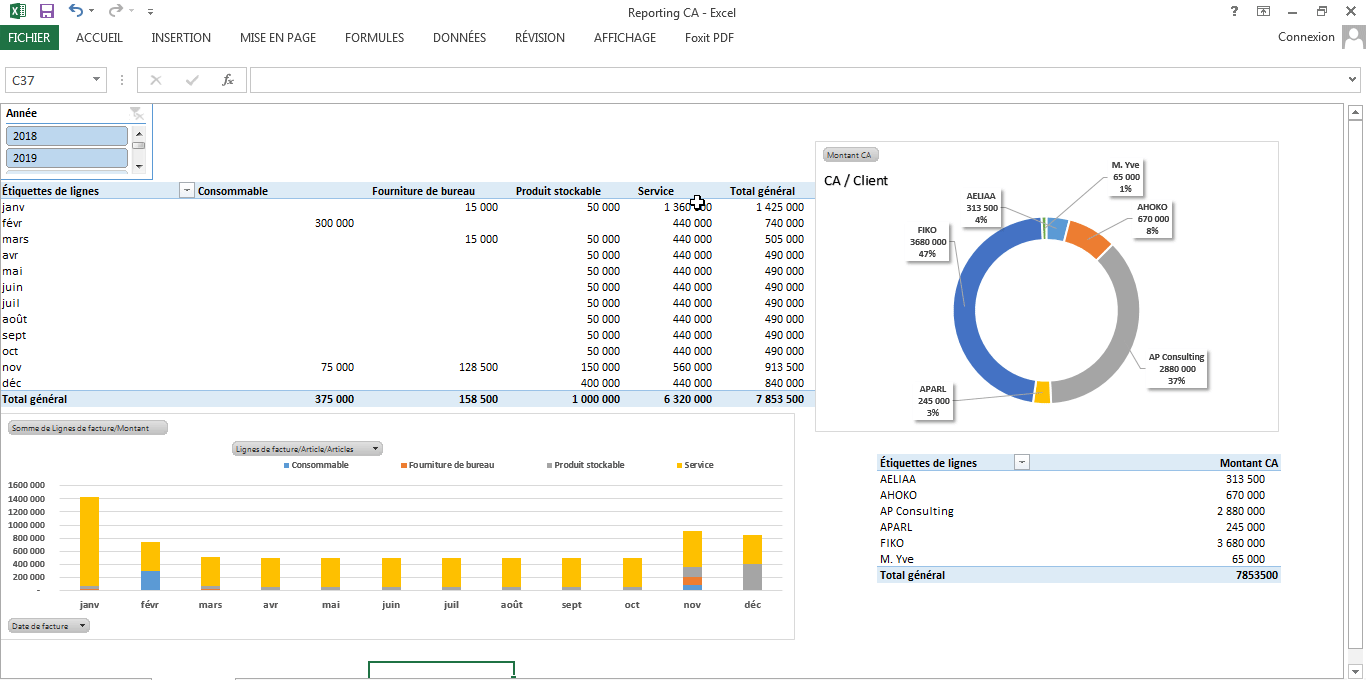Click the user account avatar icon
The height and width of the screenshot is (680, 1366).
pyautogui.click(x=1353, y=38)
